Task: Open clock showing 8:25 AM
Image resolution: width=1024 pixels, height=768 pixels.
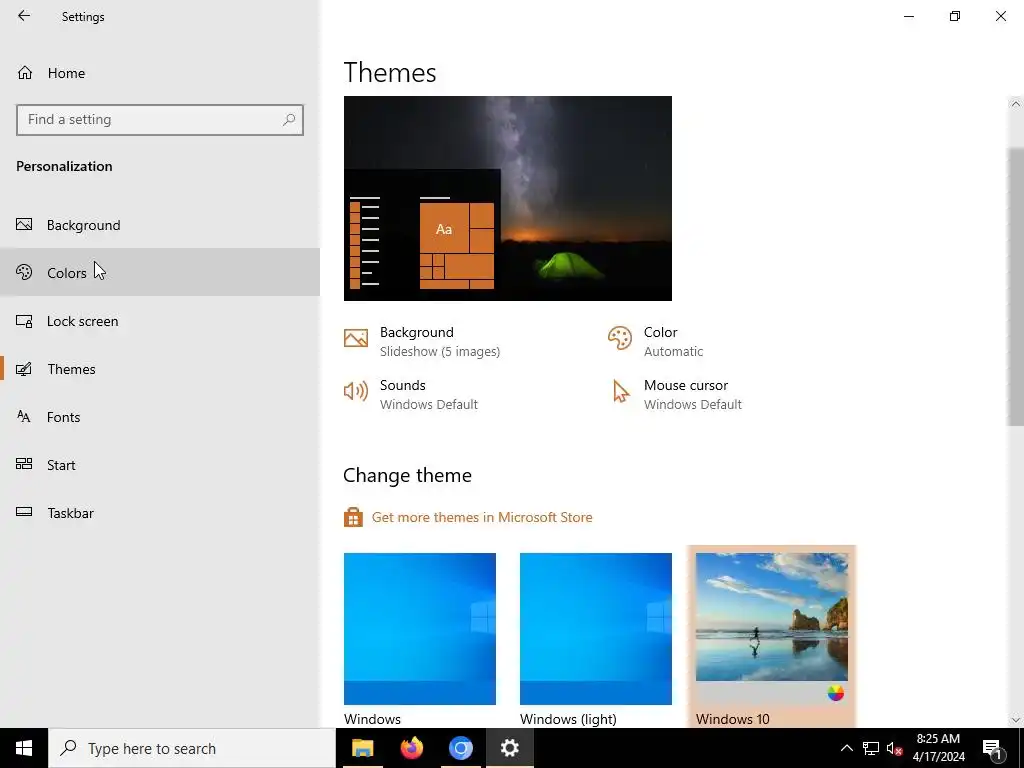Action: pyautogui.click(x=938, y=748)
